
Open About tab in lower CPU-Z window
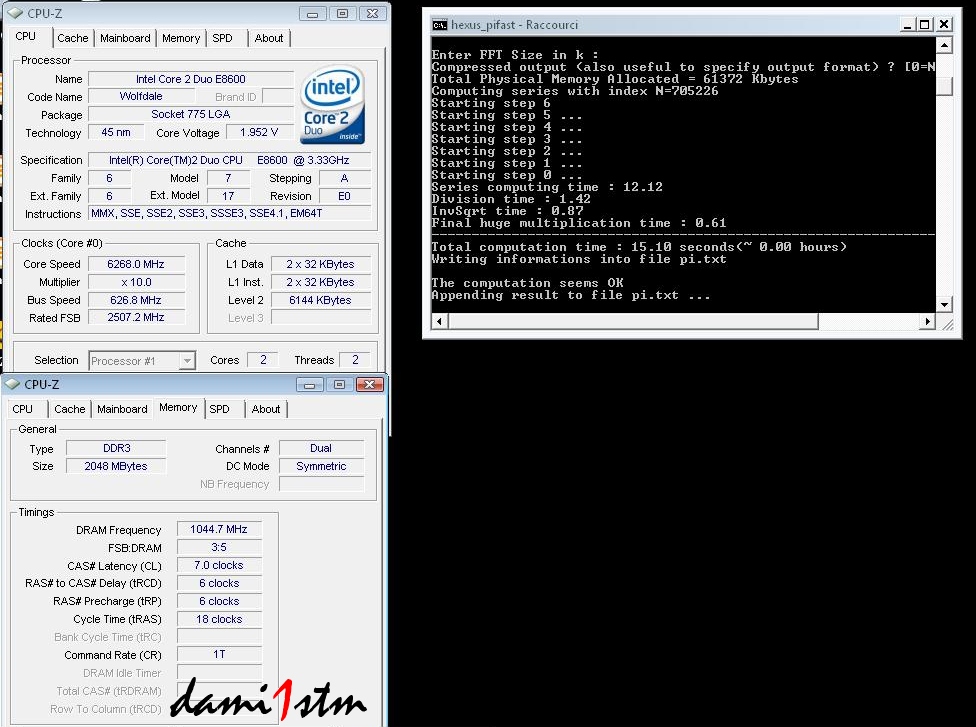266,409
